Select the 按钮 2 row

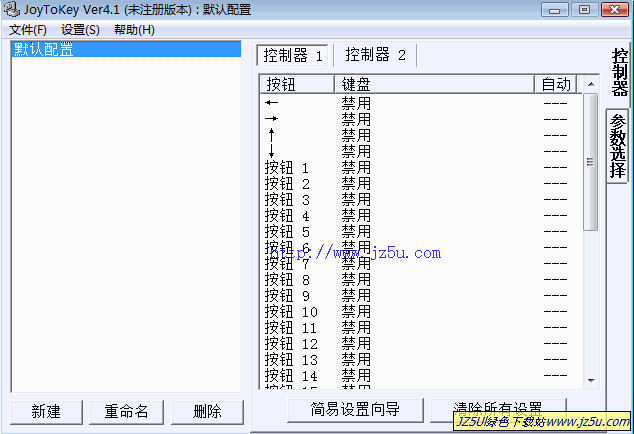[x=421, y=183]
